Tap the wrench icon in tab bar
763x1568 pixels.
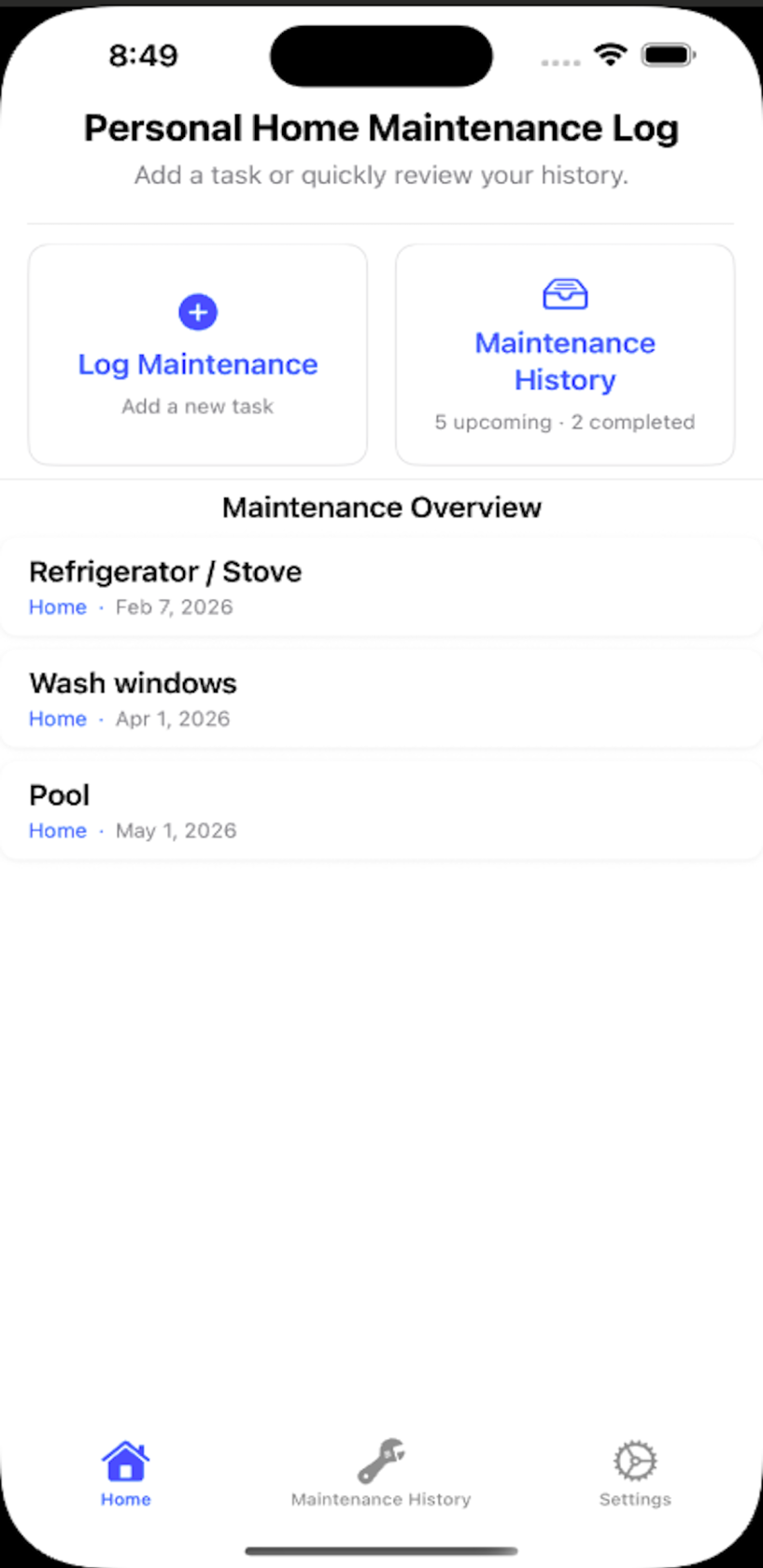(381, 1461)
